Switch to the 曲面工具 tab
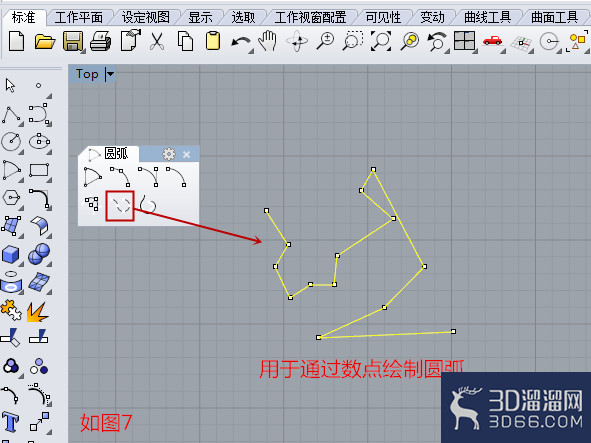 554,17
